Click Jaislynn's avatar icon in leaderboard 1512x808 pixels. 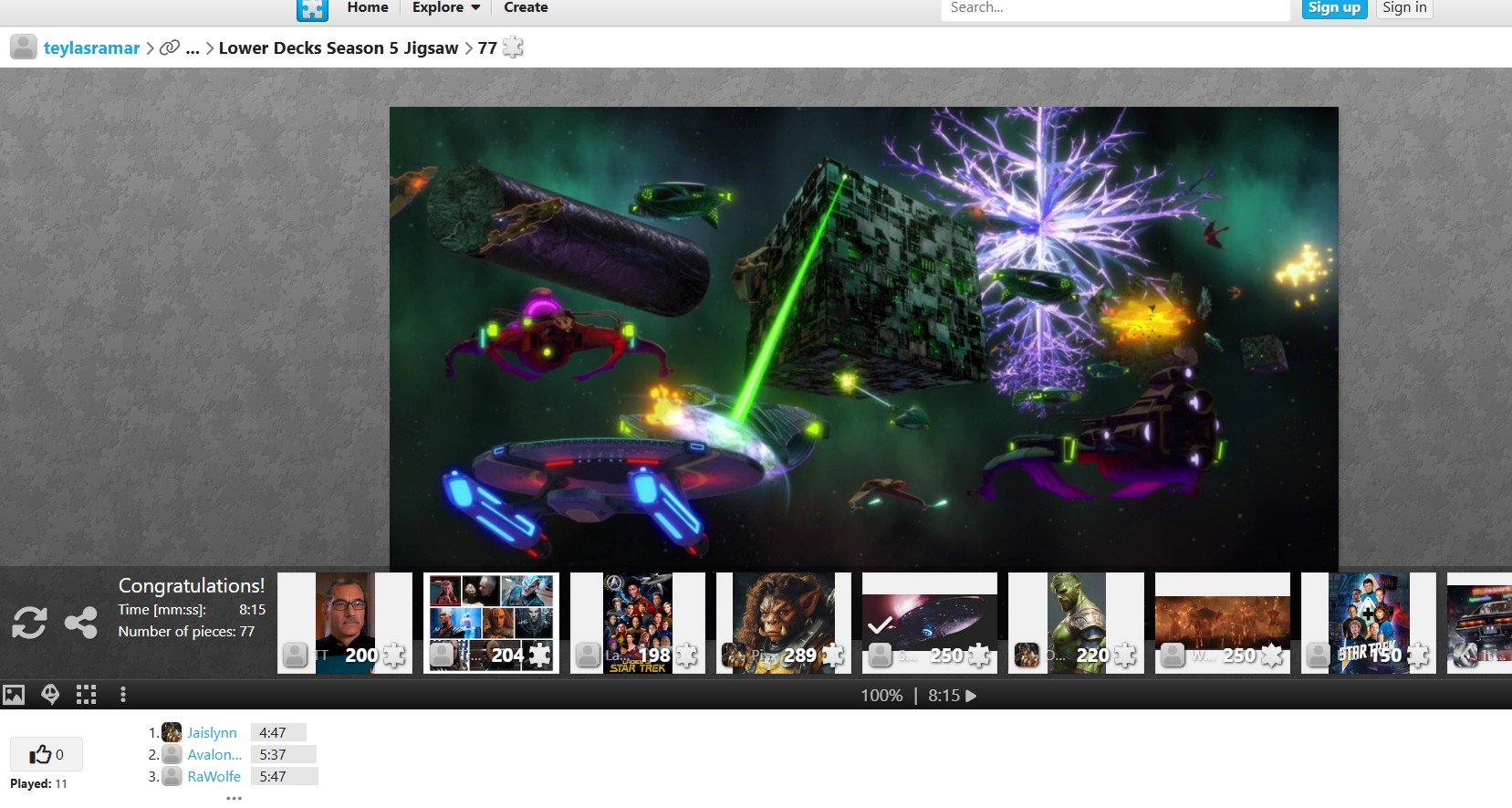172,732
